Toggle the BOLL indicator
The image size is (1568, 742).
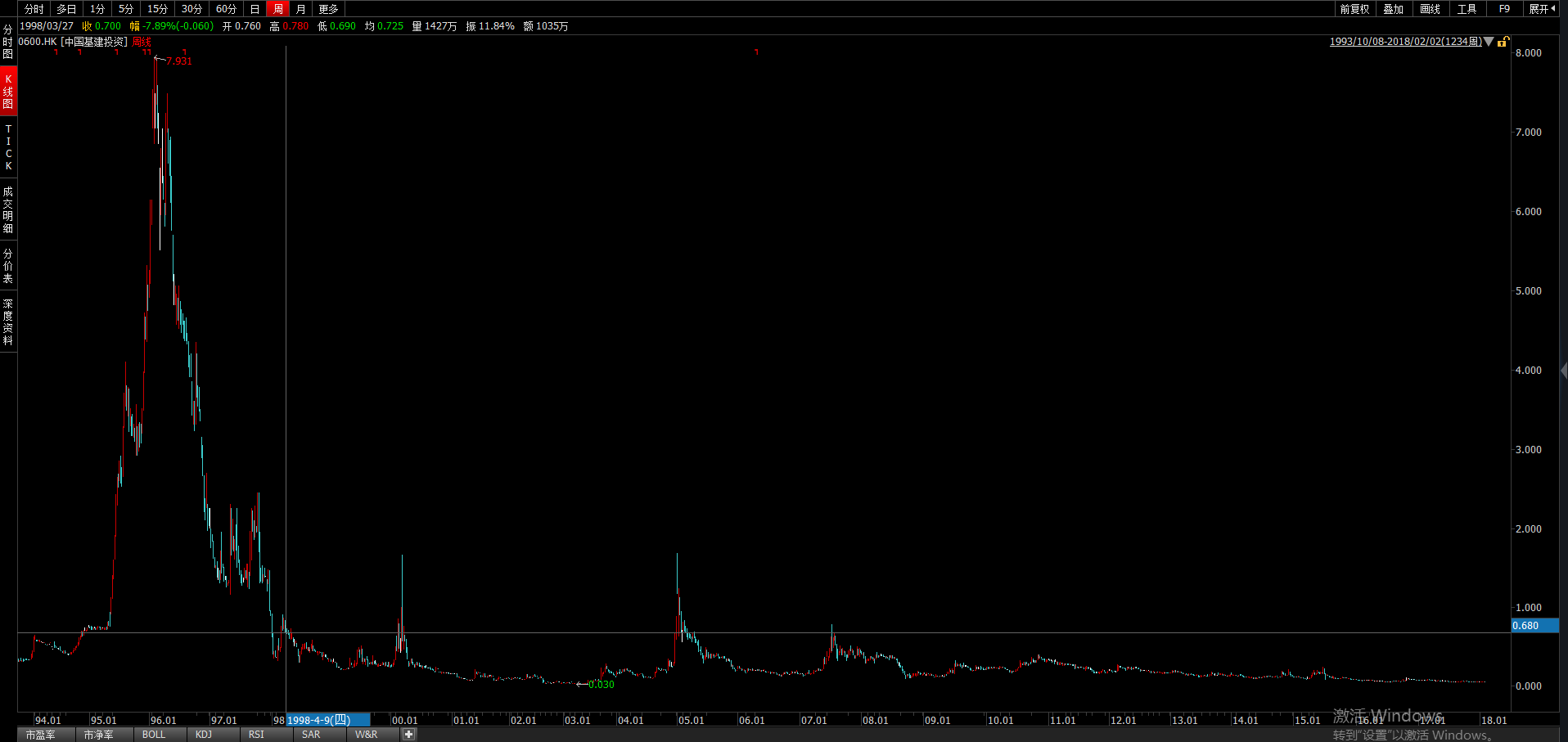(x=154, y=735)
